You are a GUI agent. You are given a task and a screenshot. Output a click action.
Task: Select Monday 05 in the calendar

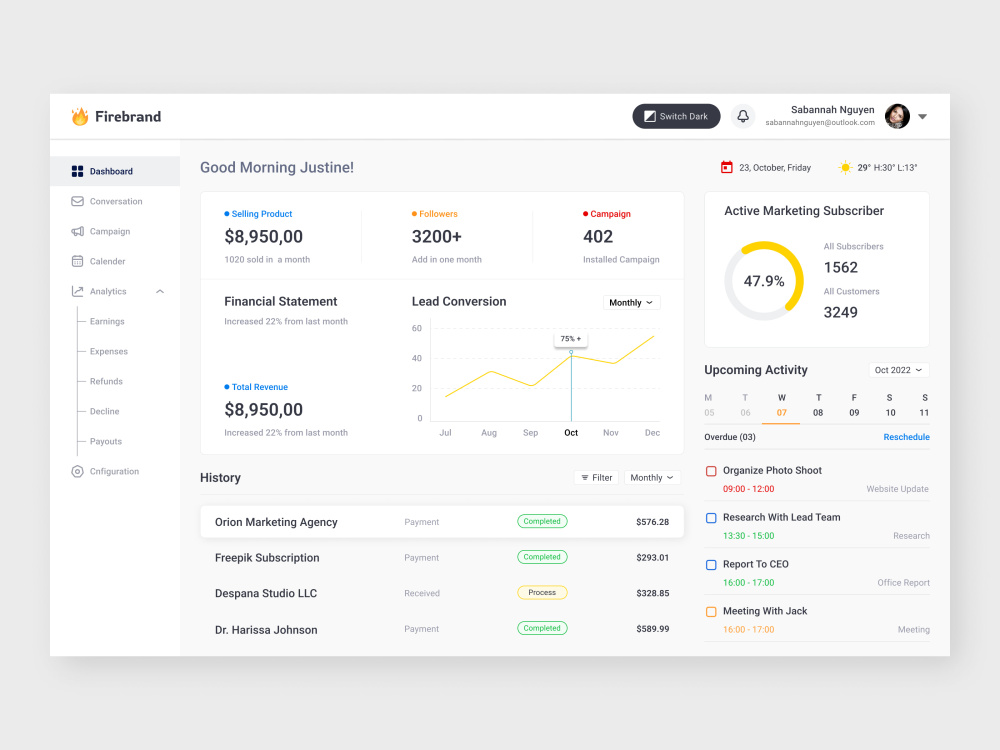pos(709,406)
